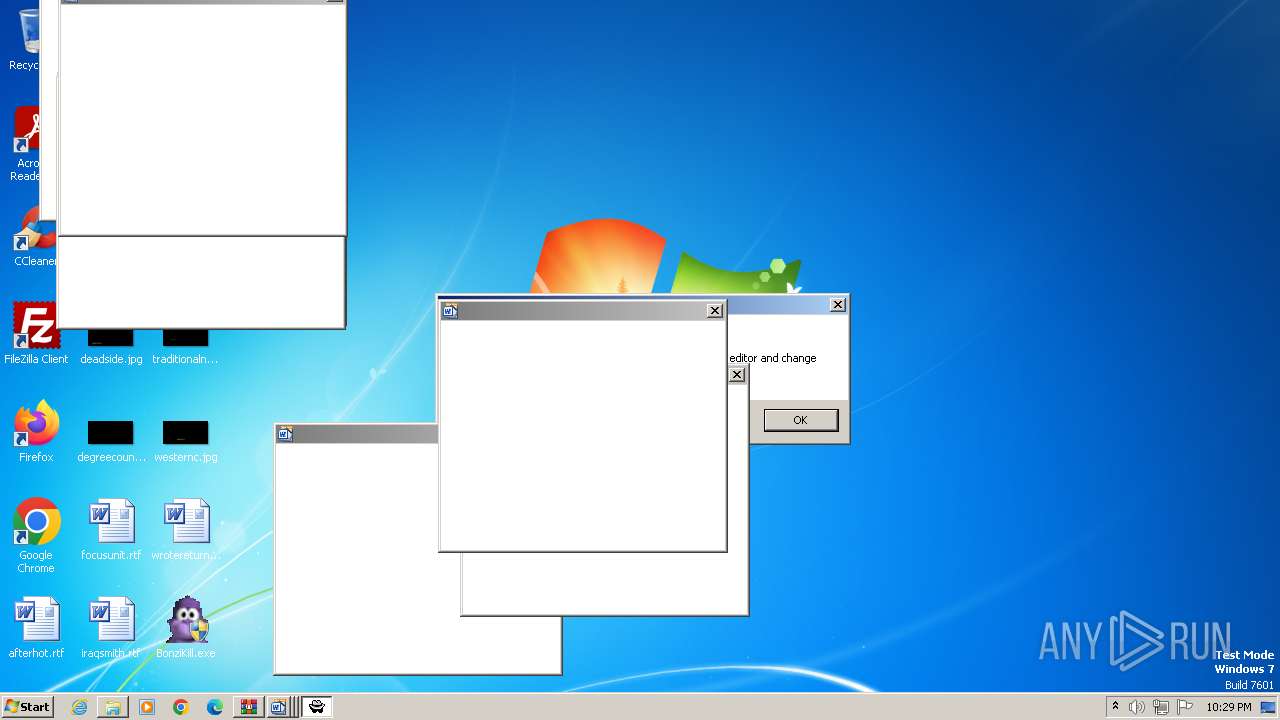Select the deadside.jpg file

(111, 345)
